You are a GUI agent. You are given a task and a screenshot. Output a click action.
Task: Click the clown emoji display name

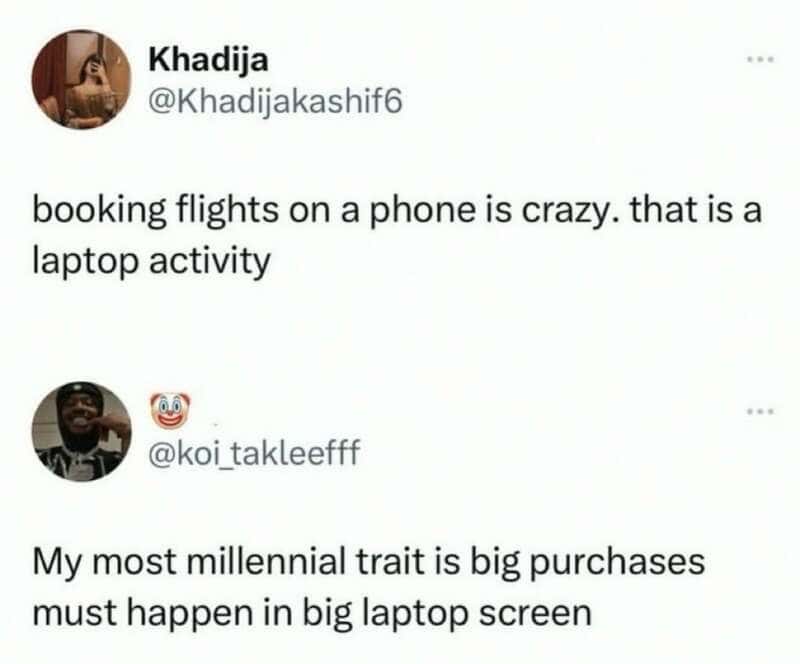[170, 410]
